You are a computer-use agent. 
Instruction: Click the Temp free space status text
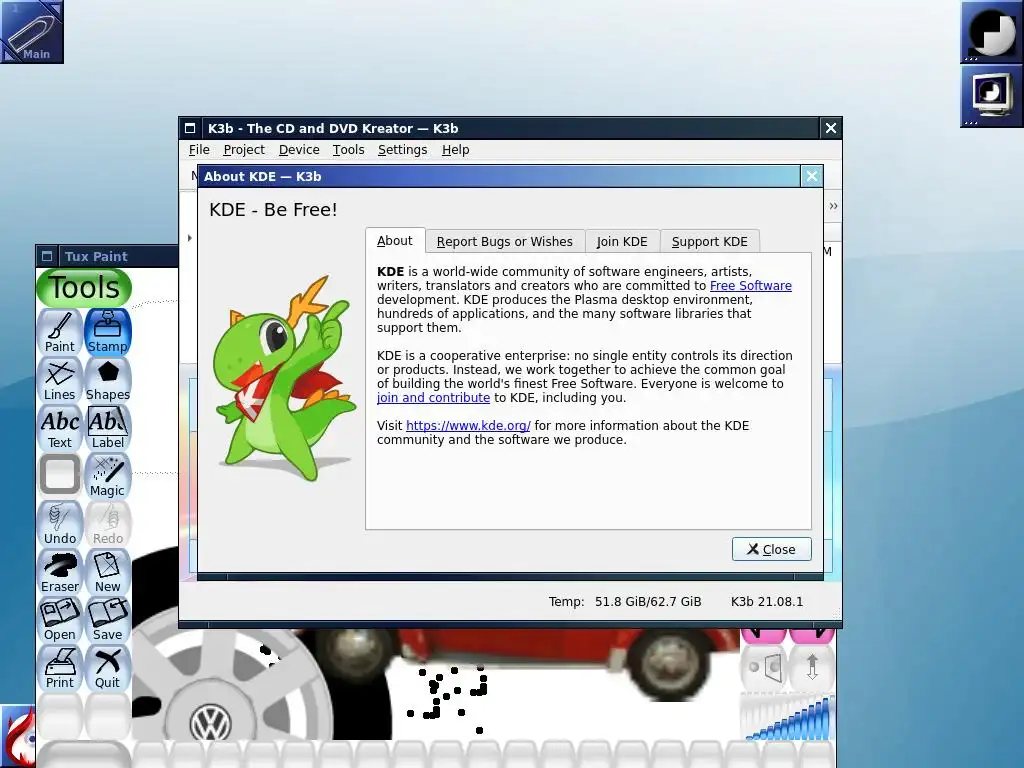click(624, 601)
